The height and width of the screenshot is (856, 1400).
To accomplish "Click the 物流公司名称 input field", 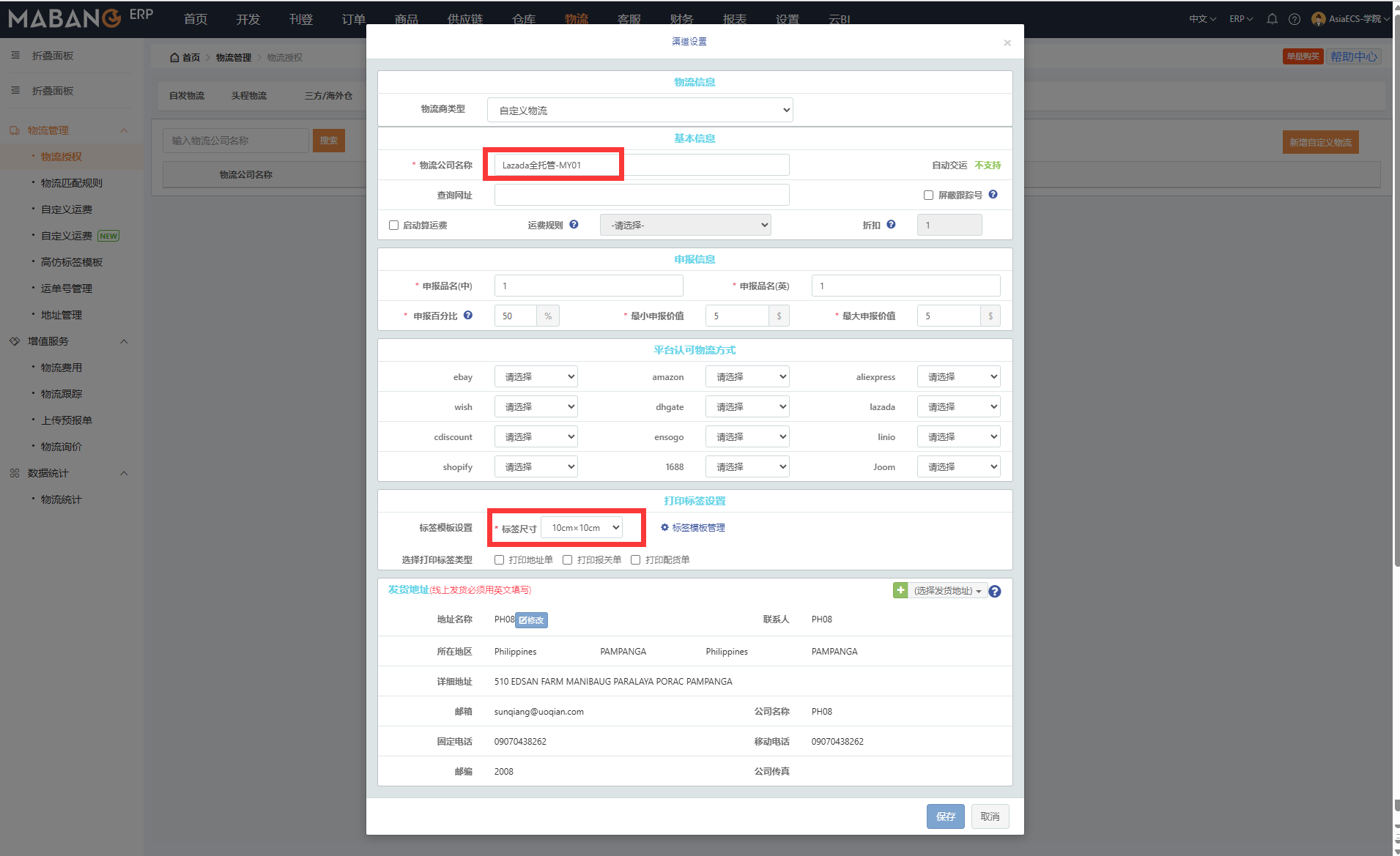I will tap(642, 165).
